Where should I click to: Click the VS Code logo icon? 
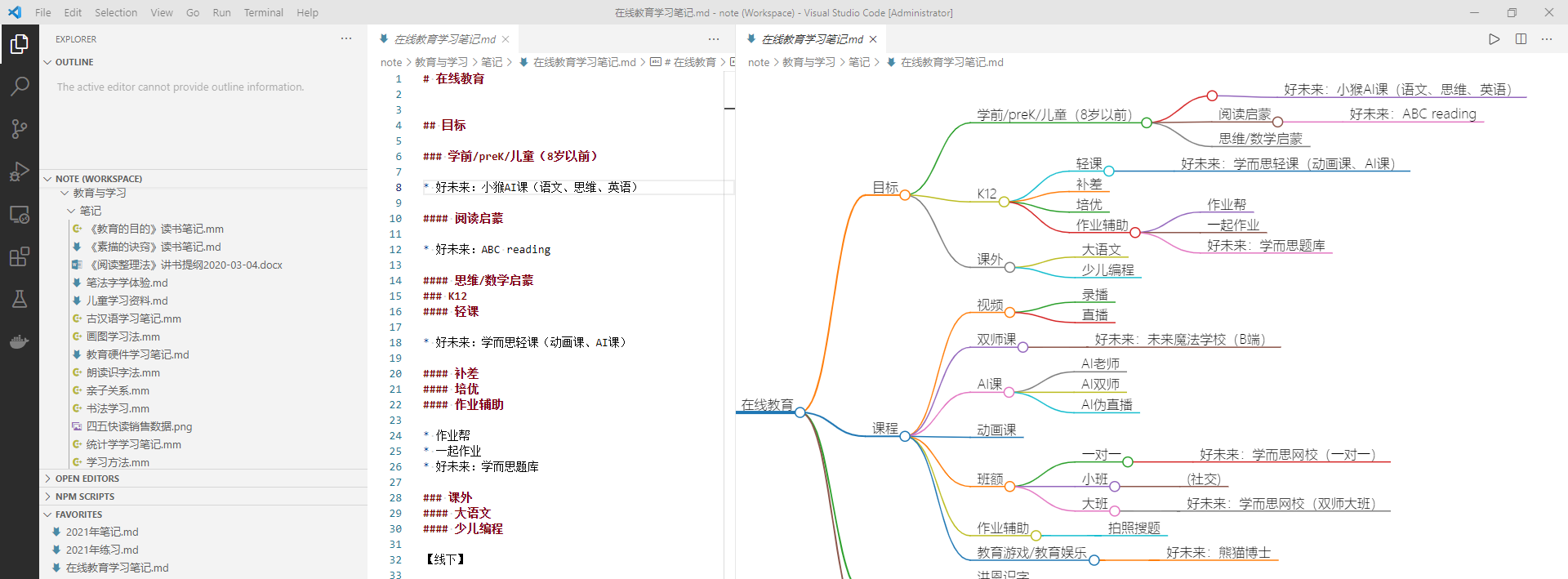click(15, 12)
